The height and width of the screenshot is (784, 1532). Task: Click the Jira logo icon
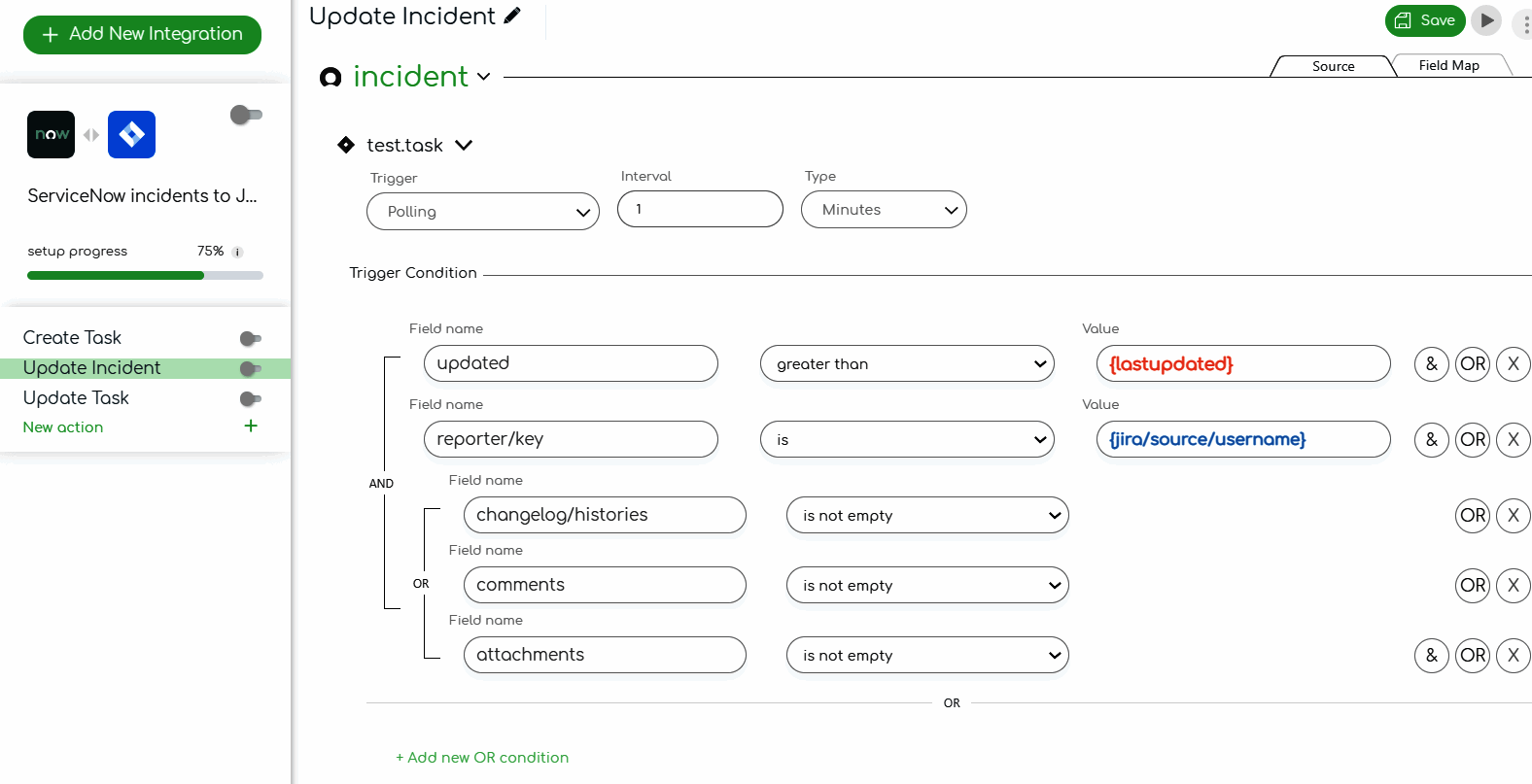tap(131, 135)
